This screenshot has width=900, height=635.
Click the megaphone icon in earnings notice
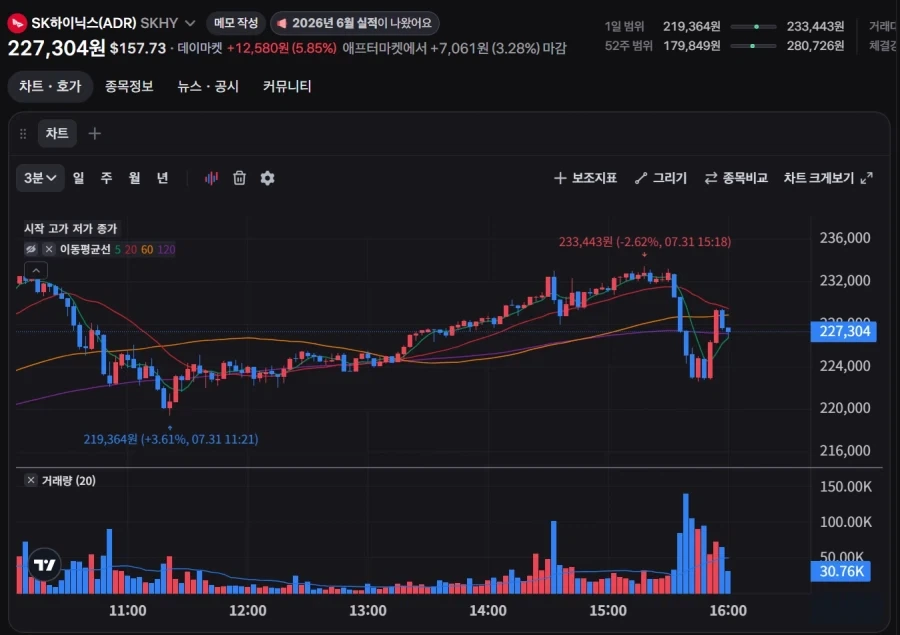[x=282, y=24]
